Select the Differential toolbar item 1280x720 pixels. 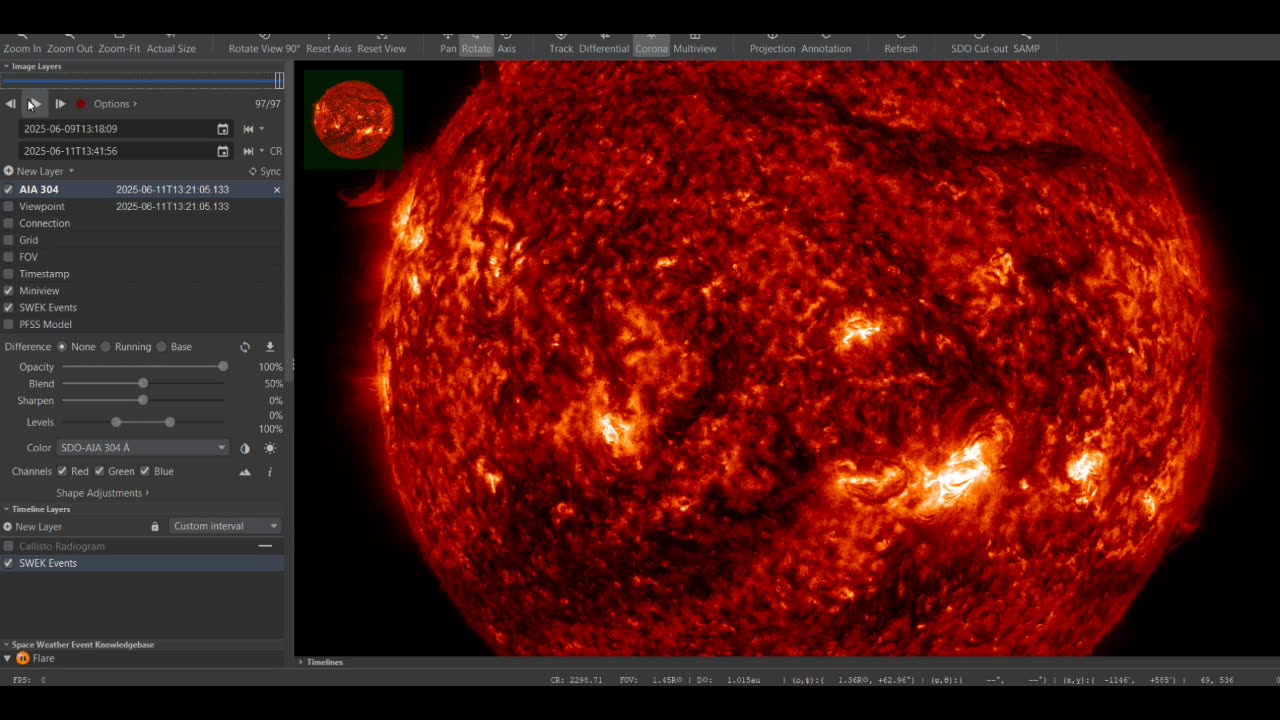click(603, 48)
